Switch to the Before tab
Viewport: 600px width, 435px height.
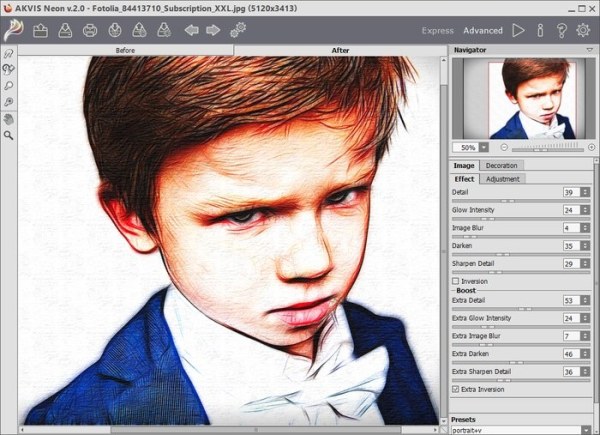click(126, 49)
